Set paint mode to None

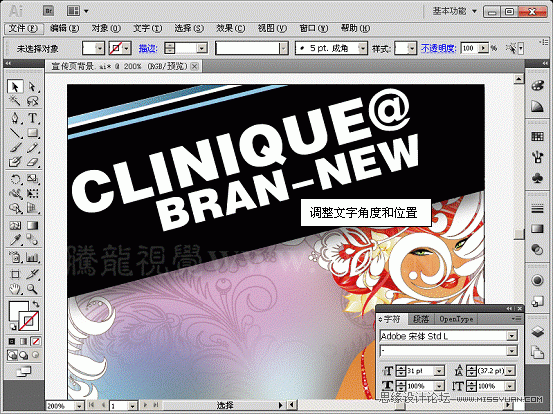coord(36,341)
